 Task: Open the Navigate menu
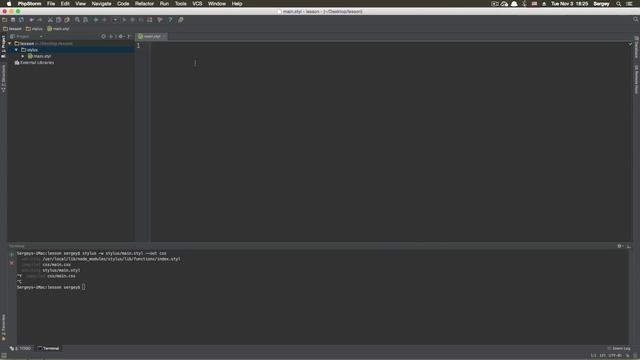point(101,4)
